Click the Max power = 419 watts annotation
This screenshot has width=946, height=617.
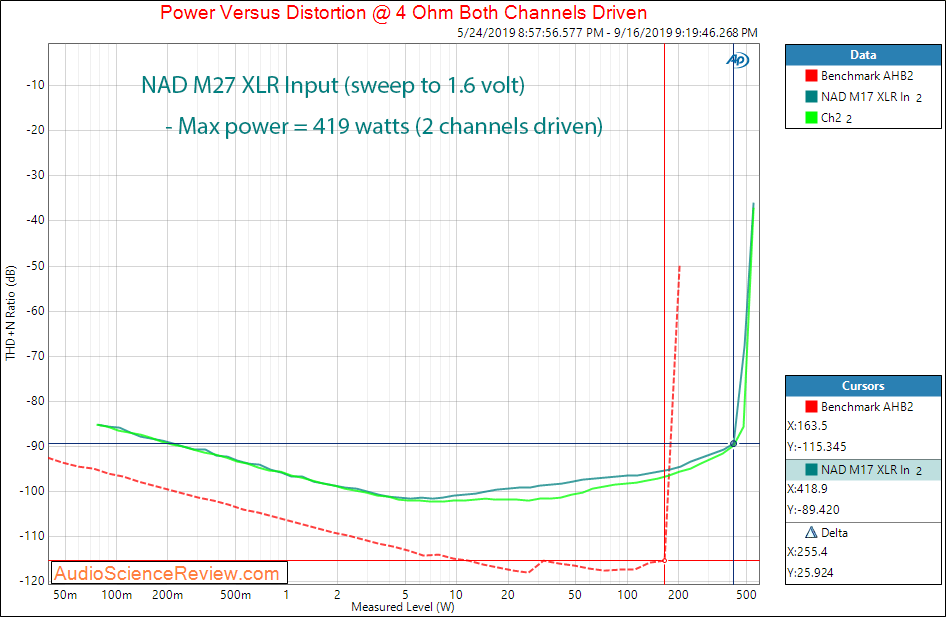click(384, 126)
